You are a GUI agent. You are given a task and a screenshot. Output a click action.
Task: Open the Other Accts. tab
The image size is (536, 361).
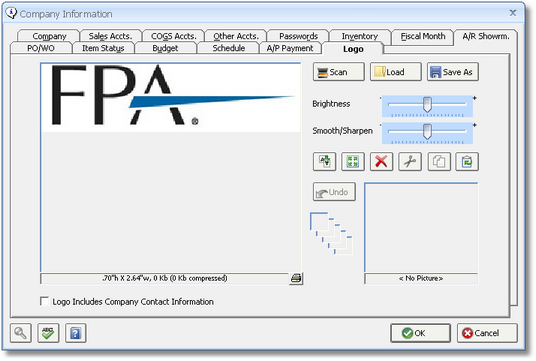click(x=236, y=36)
